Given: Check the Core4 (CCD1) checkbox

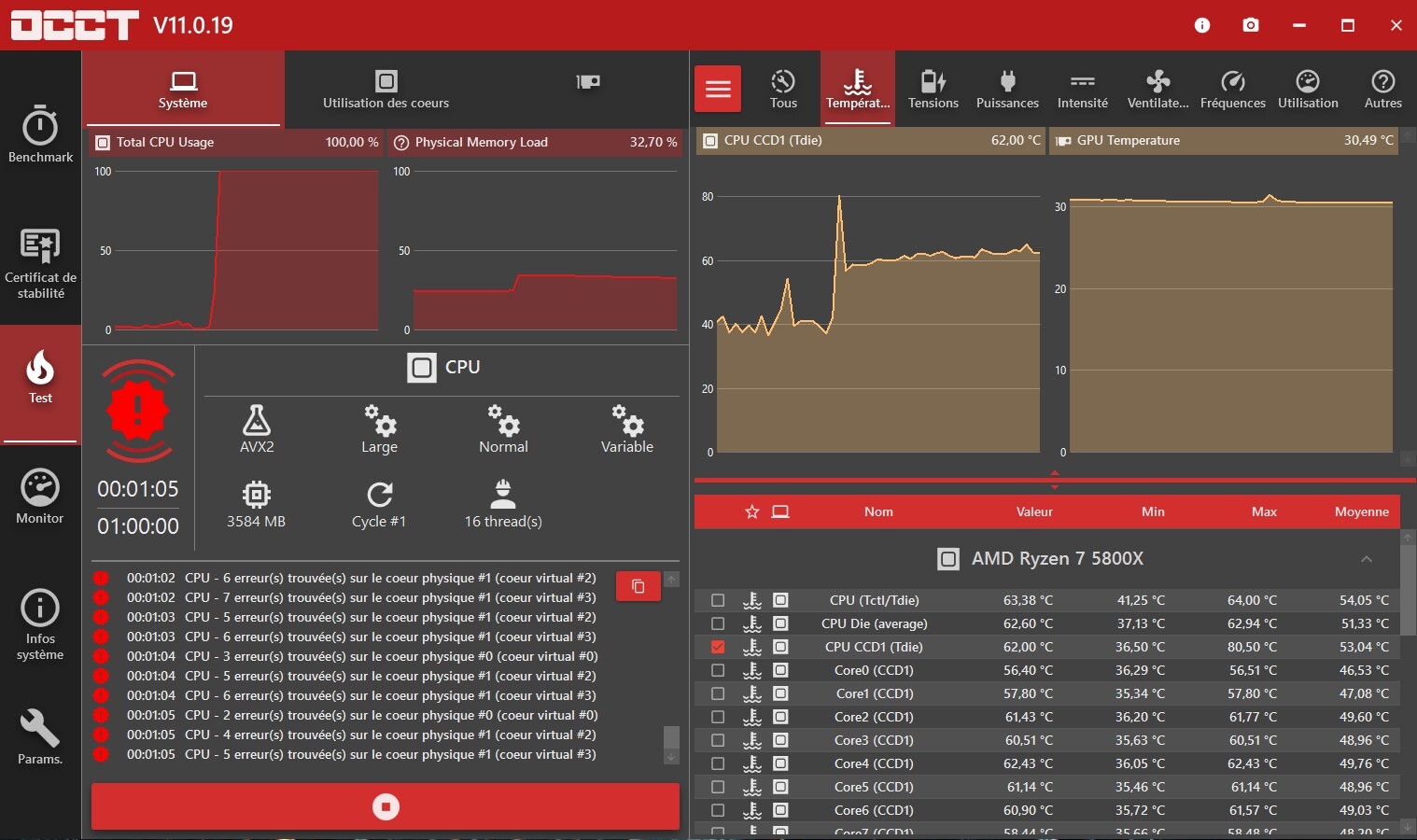Looking at the screenshot, I should (x=718, y=763).
